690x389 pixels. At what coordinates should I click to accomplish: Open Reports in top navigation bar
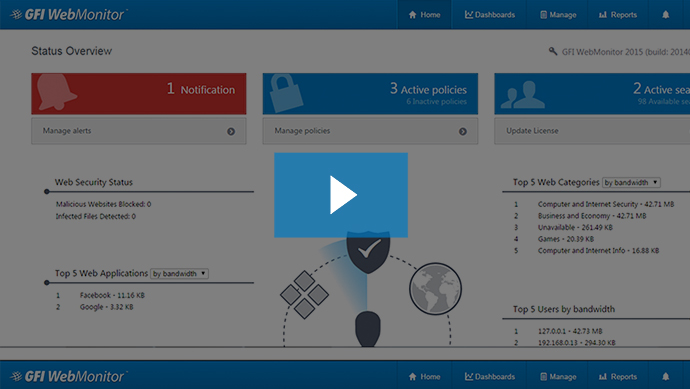[x=618, y=15]
